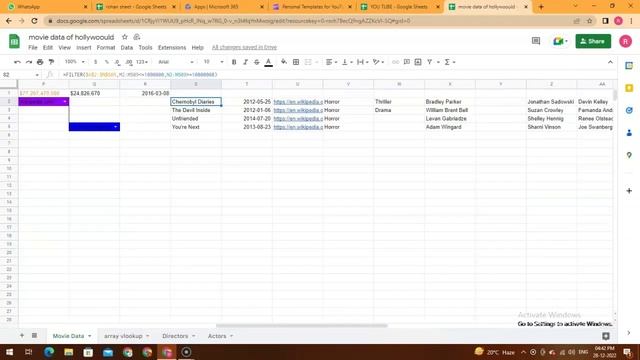The image size is (640, 360).
Task: Open the Functions sigma dropdown
Action: point(449,62)
